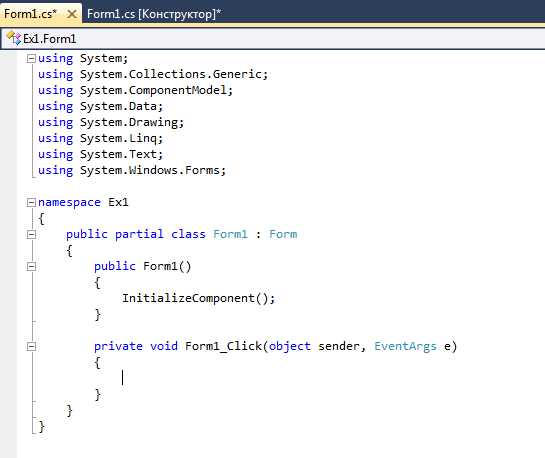Click the 'object' keyword in parameters
The height and width of the screenshot is (458, 545).
pyautogui.click(x=290, y=346)
